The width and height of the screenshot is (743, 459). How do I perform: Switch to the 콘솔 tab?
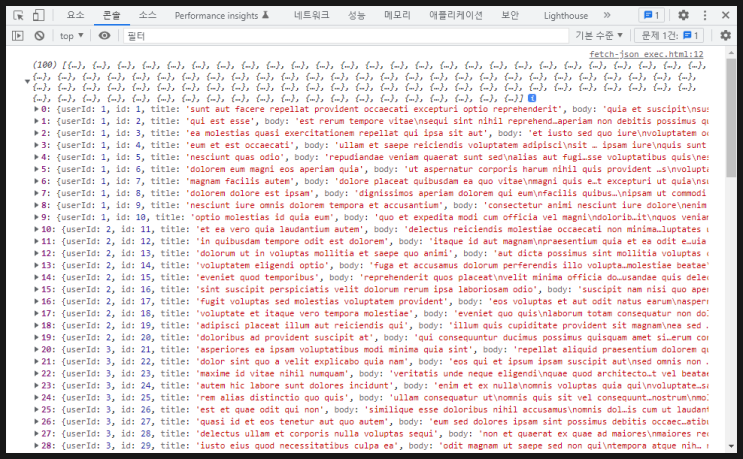[112, 15]
